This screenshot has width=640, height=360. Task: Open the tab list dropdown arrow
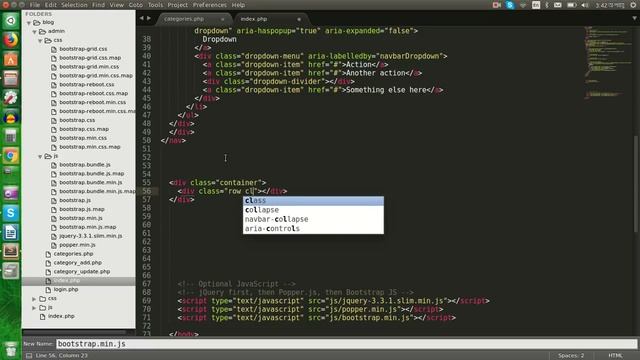[634, 18]
